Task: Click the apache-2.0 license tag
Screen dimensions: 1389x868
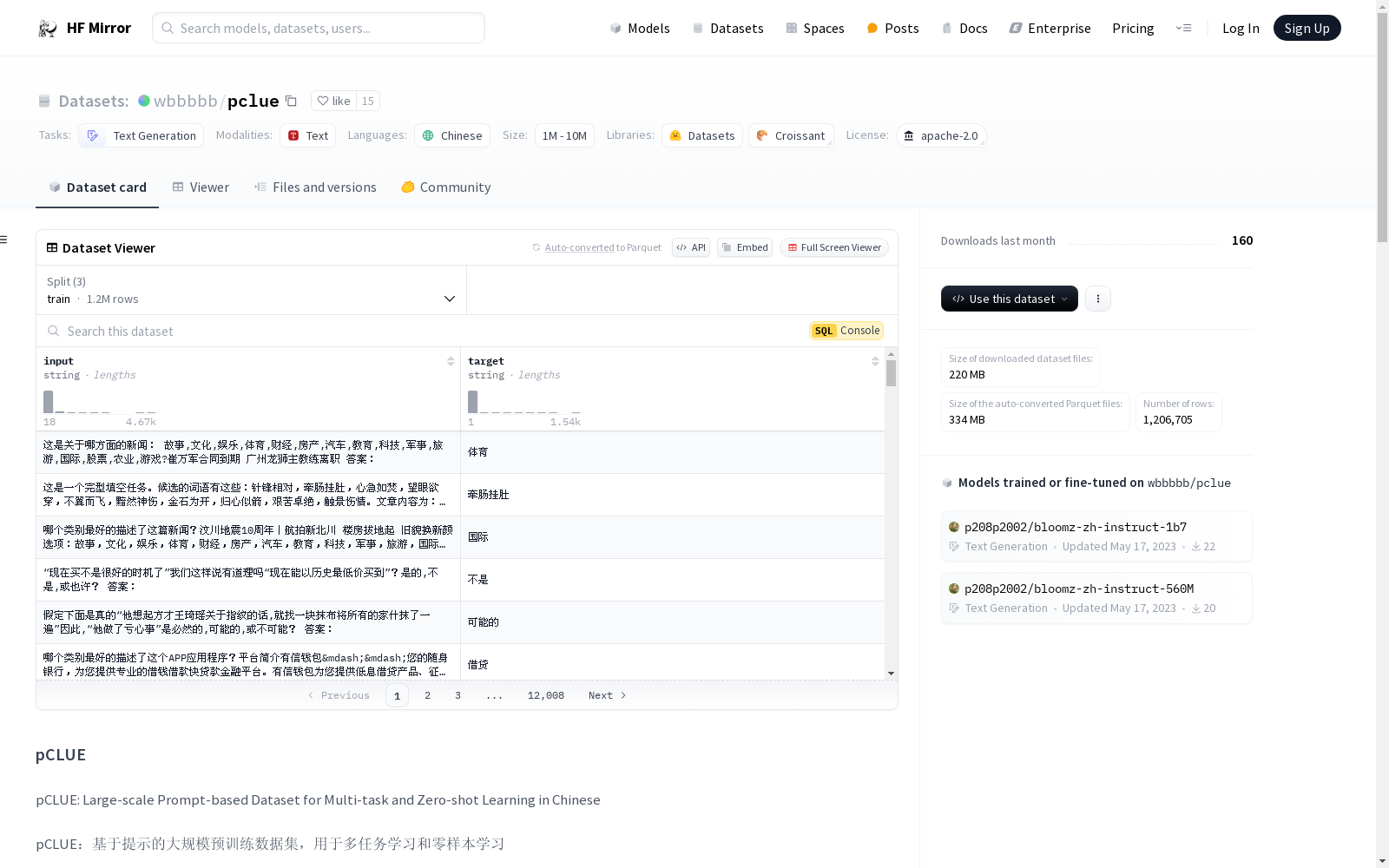Action: pyautogui.click(x=941, y=135)
